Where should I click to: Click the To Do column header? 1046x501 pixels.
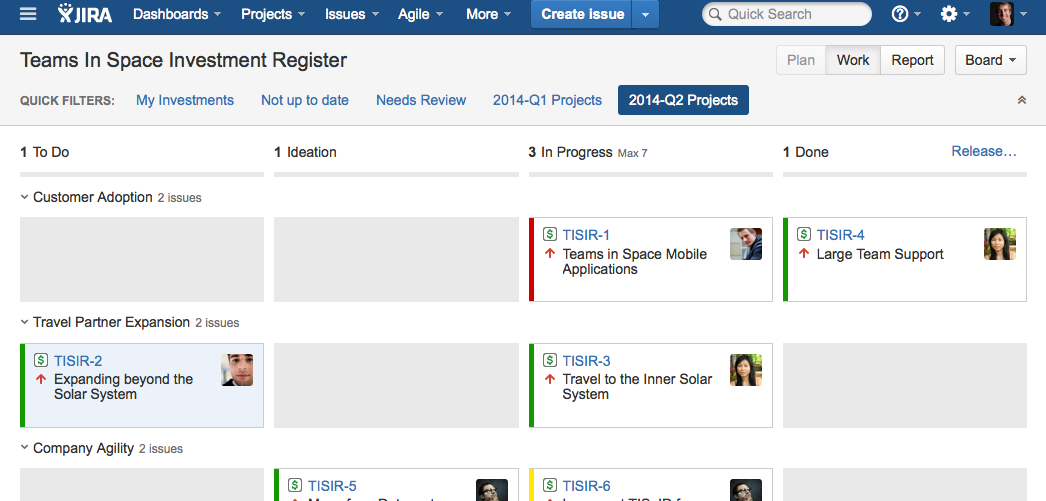point(51,152)
